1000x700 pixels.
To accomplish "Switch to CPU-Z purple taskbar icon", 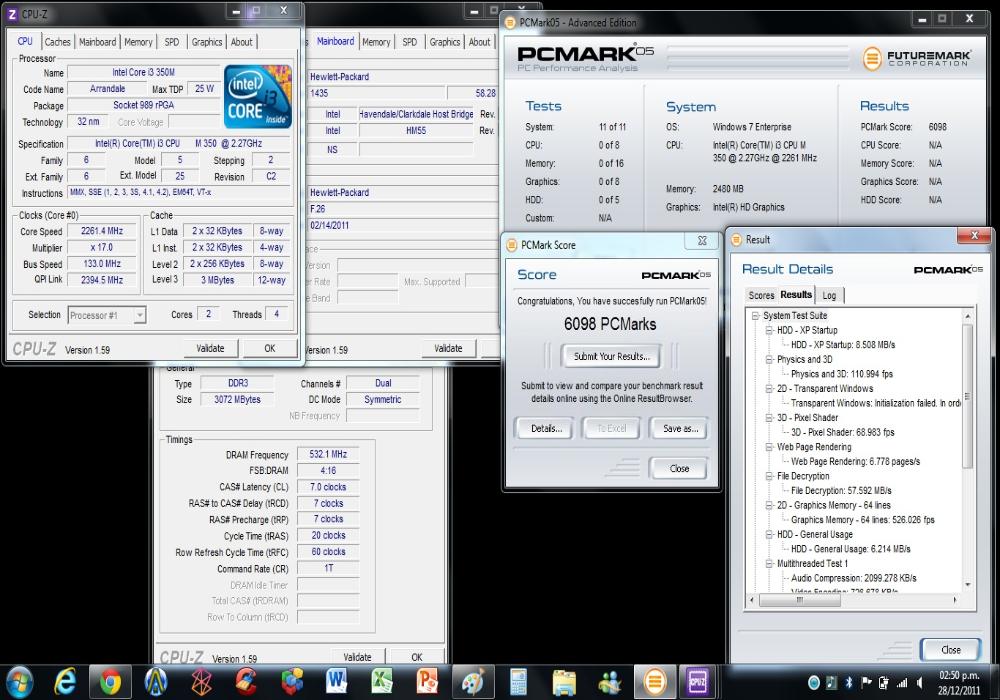I will point(698,682).
